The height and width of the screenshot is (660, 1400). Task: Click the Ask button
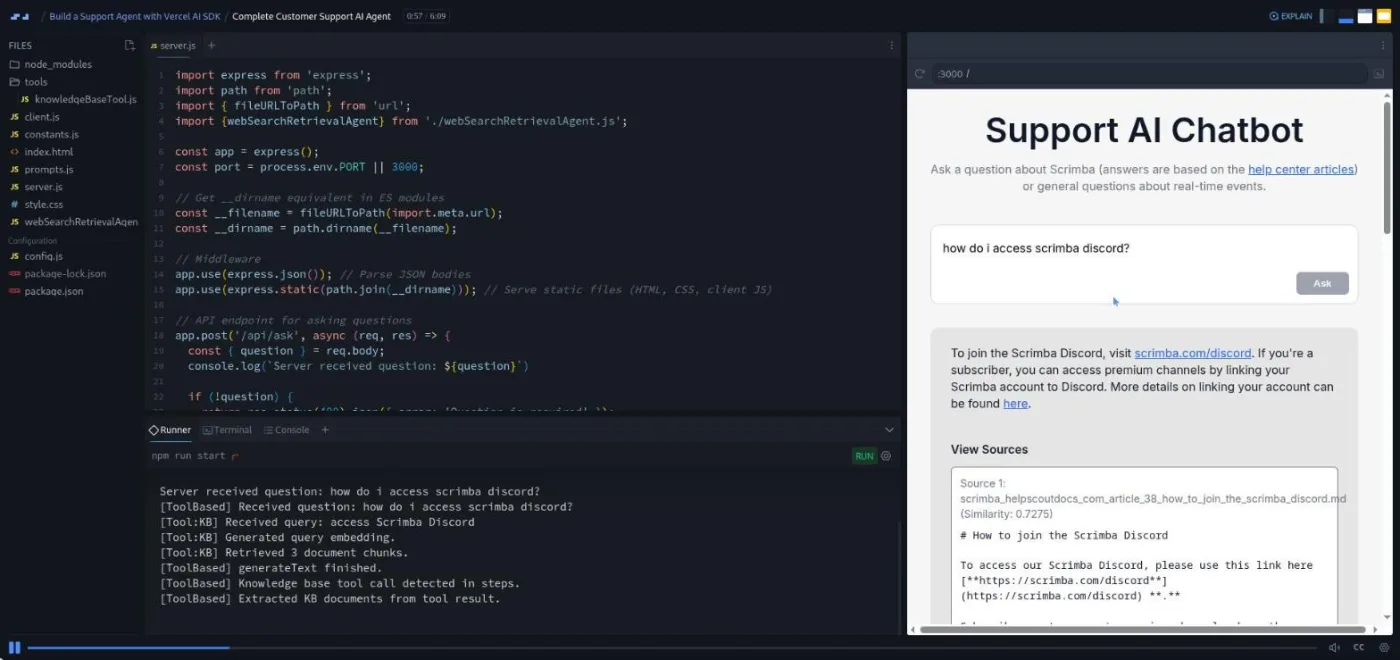(1322, 283)
